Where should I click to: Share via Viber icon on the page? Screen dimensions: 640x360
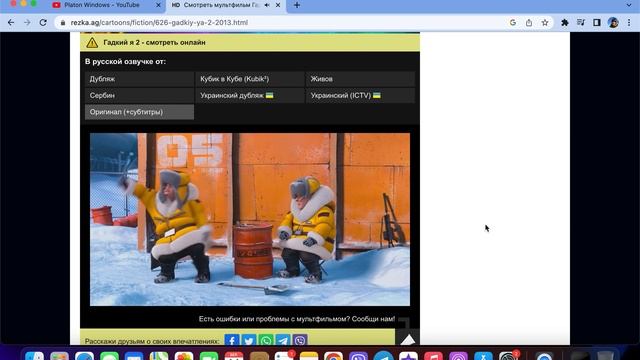(300, 341)
